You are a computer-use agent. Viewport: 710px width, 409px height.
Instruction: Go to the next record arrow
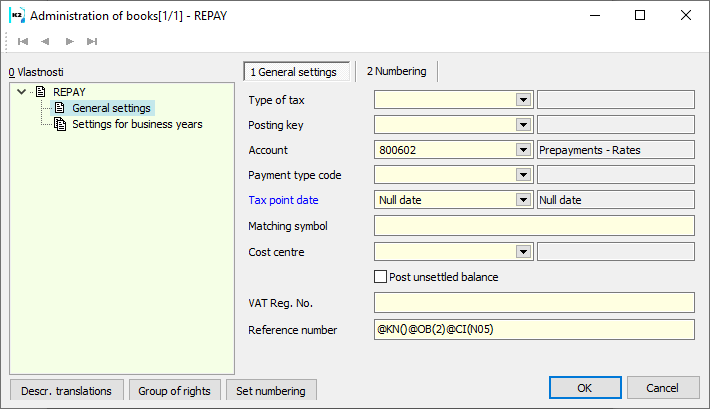(69, 41)
